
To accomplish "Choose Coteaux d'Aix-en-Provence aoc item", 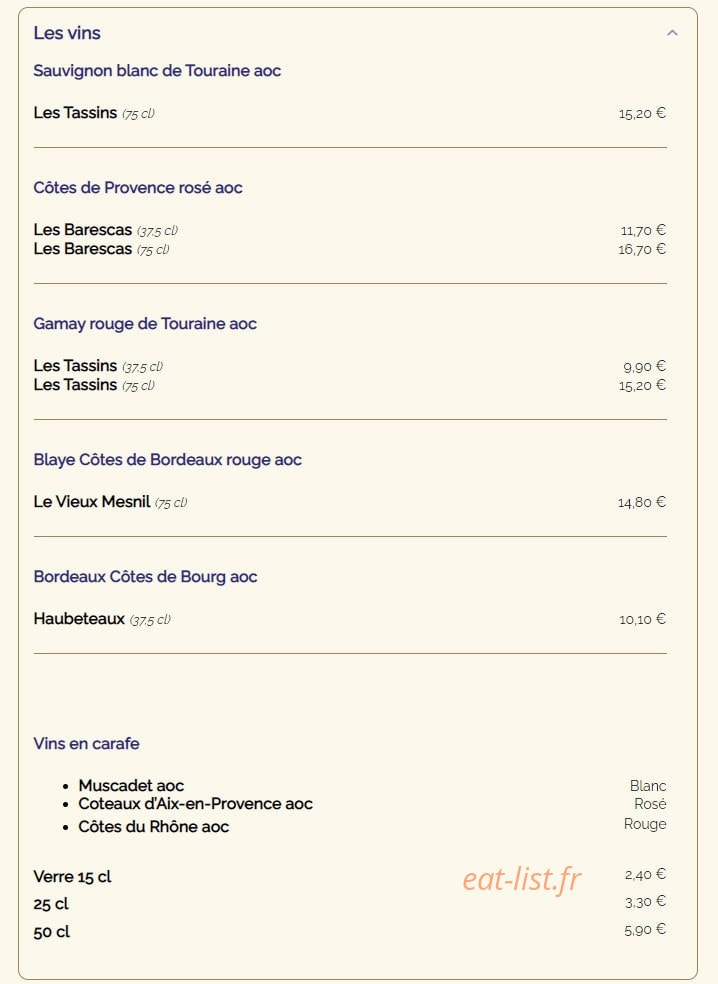I will click(195, 804).
